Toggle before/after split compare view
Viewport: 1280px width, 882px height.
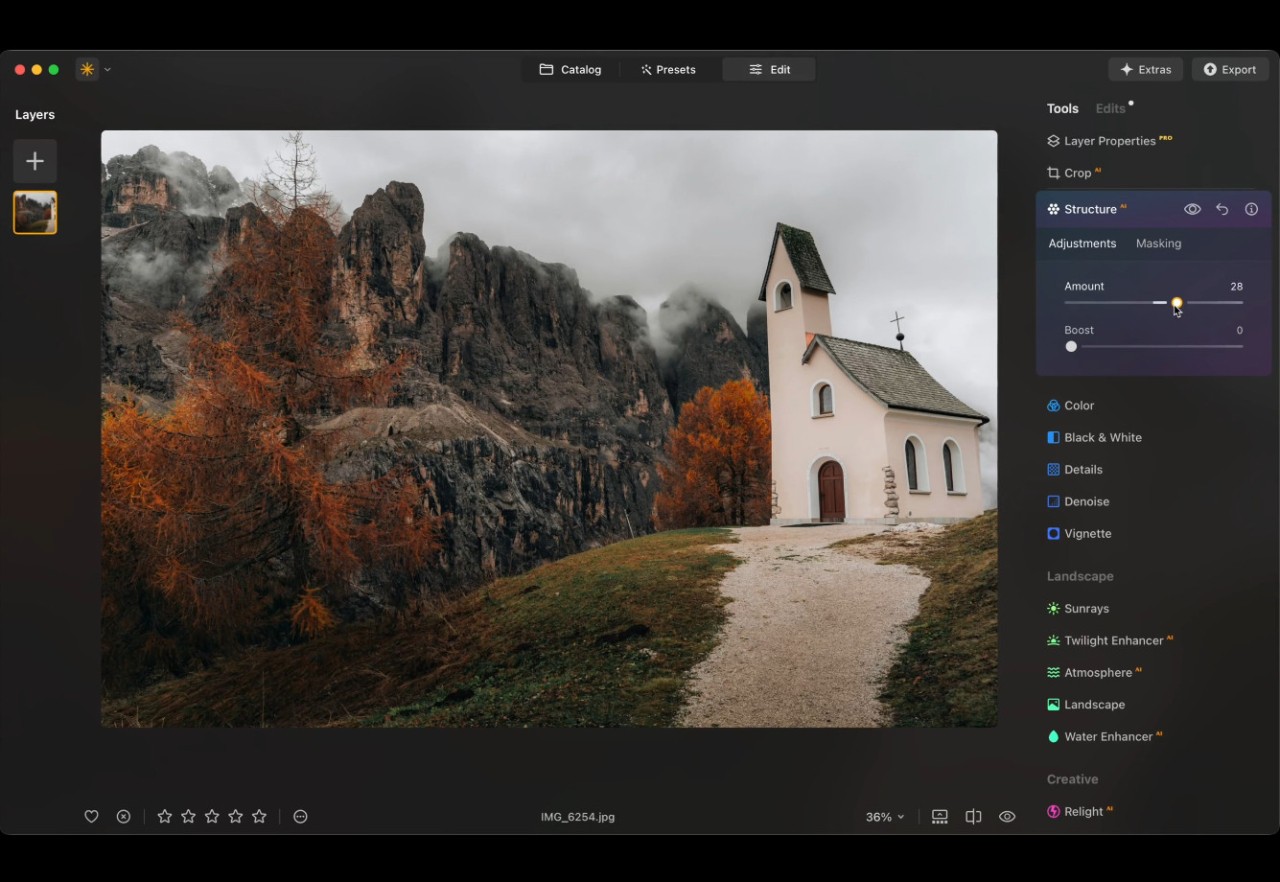[x=973, y=816]
